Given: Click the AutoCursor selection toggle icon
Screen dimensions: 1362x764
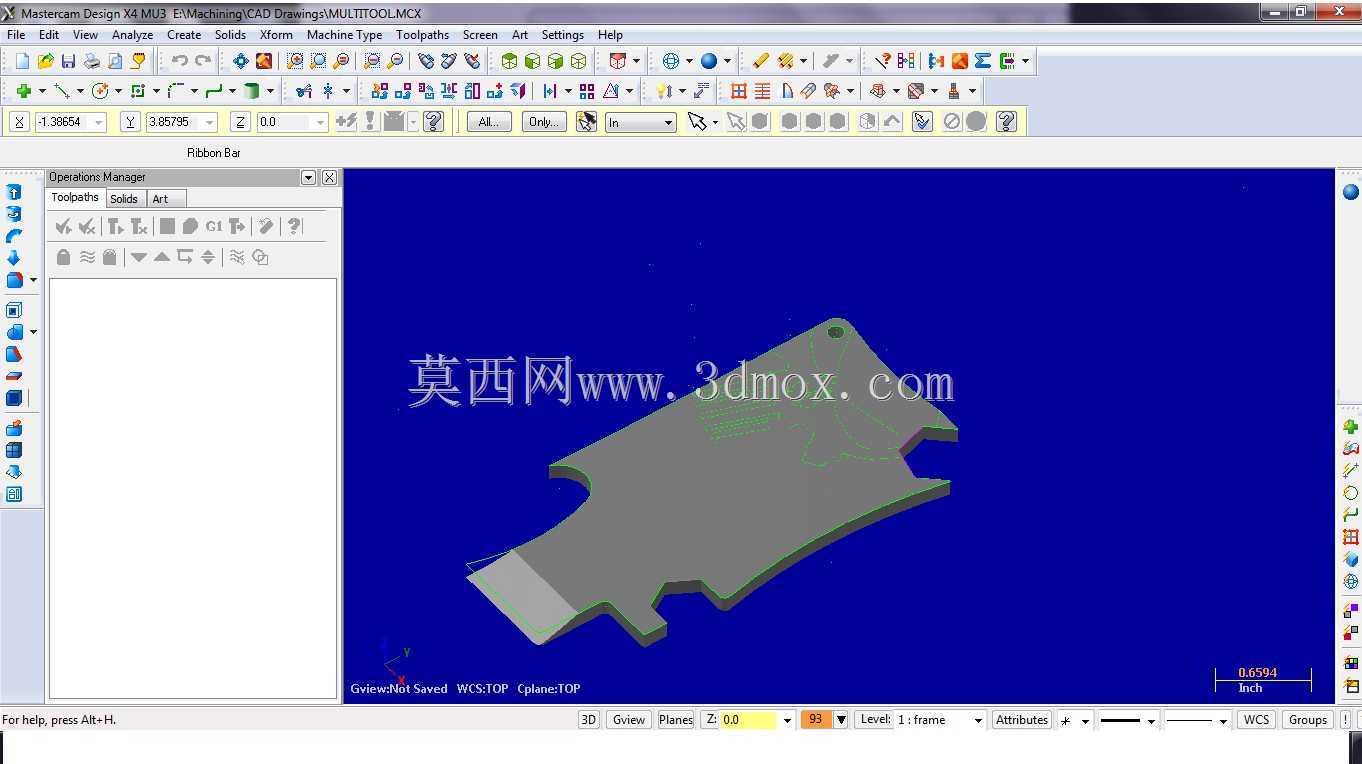Looking at the screenshot, I should (x=587, y=122).
